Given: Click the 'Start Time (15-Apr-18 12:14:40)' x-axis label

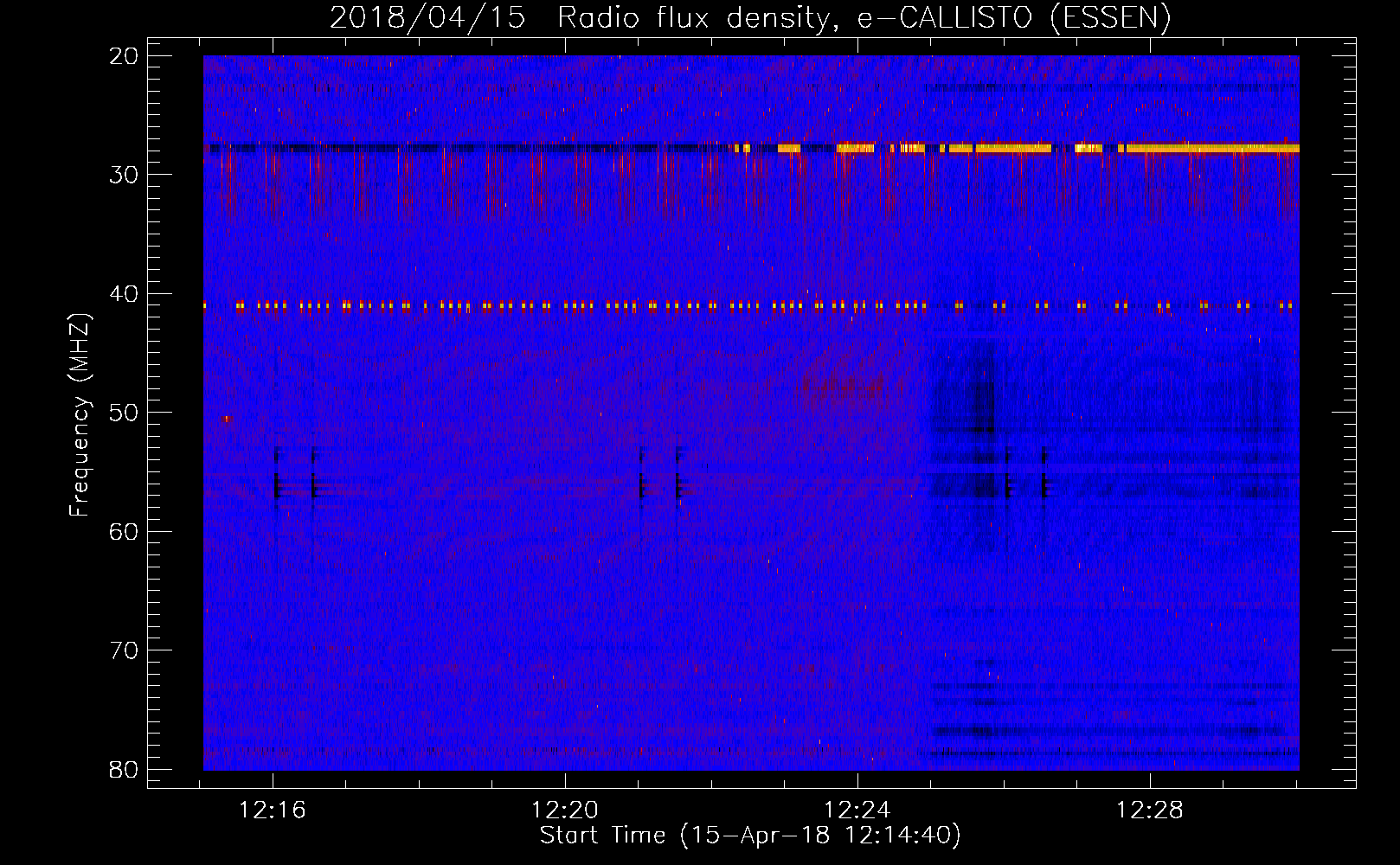Looking at the screenshot, I should (750, 836).
